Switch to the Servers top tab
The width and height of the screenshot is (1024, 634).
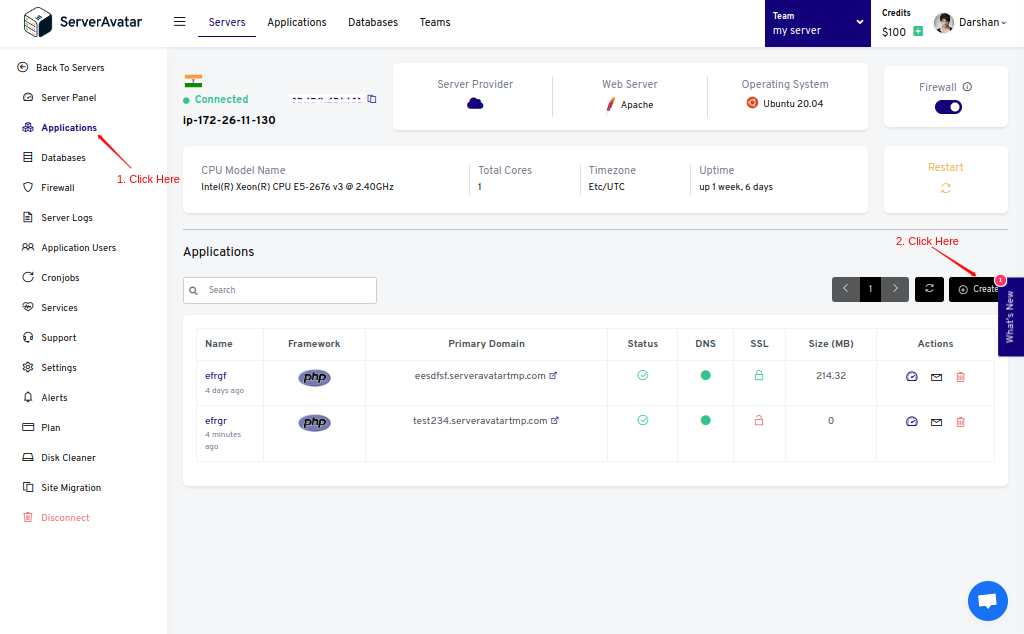point(227,22)
